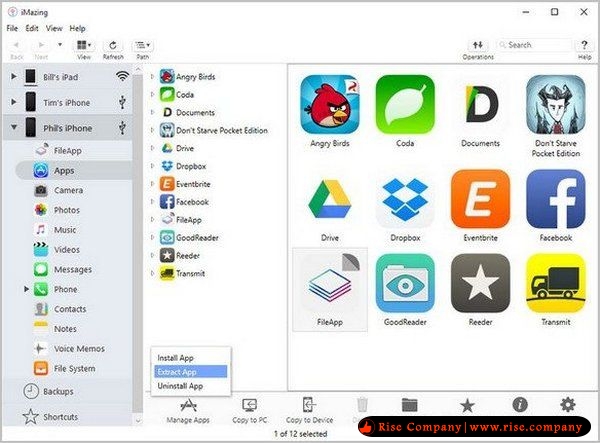This screenshot has height=443, width=600.
Task: Open Shortcuts in the sidebar
Action: point(60,417)
